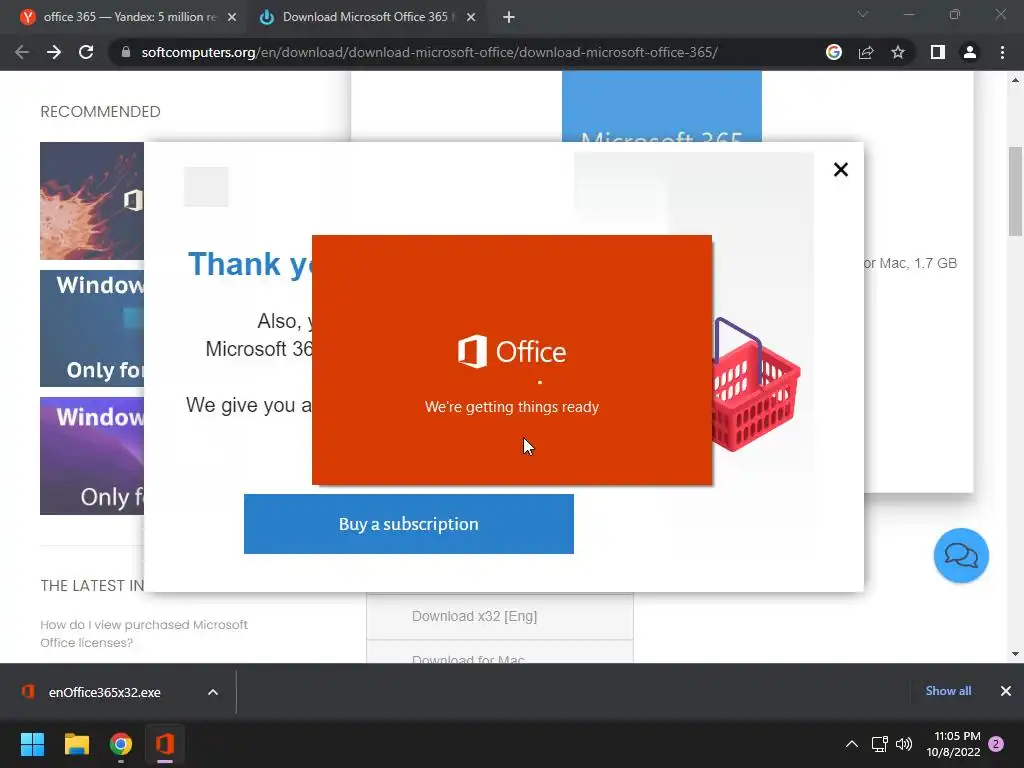Close the Yandex search tab
Image resolution: width=1024 pixels, height=768 pixels.
tap(232, 17)
